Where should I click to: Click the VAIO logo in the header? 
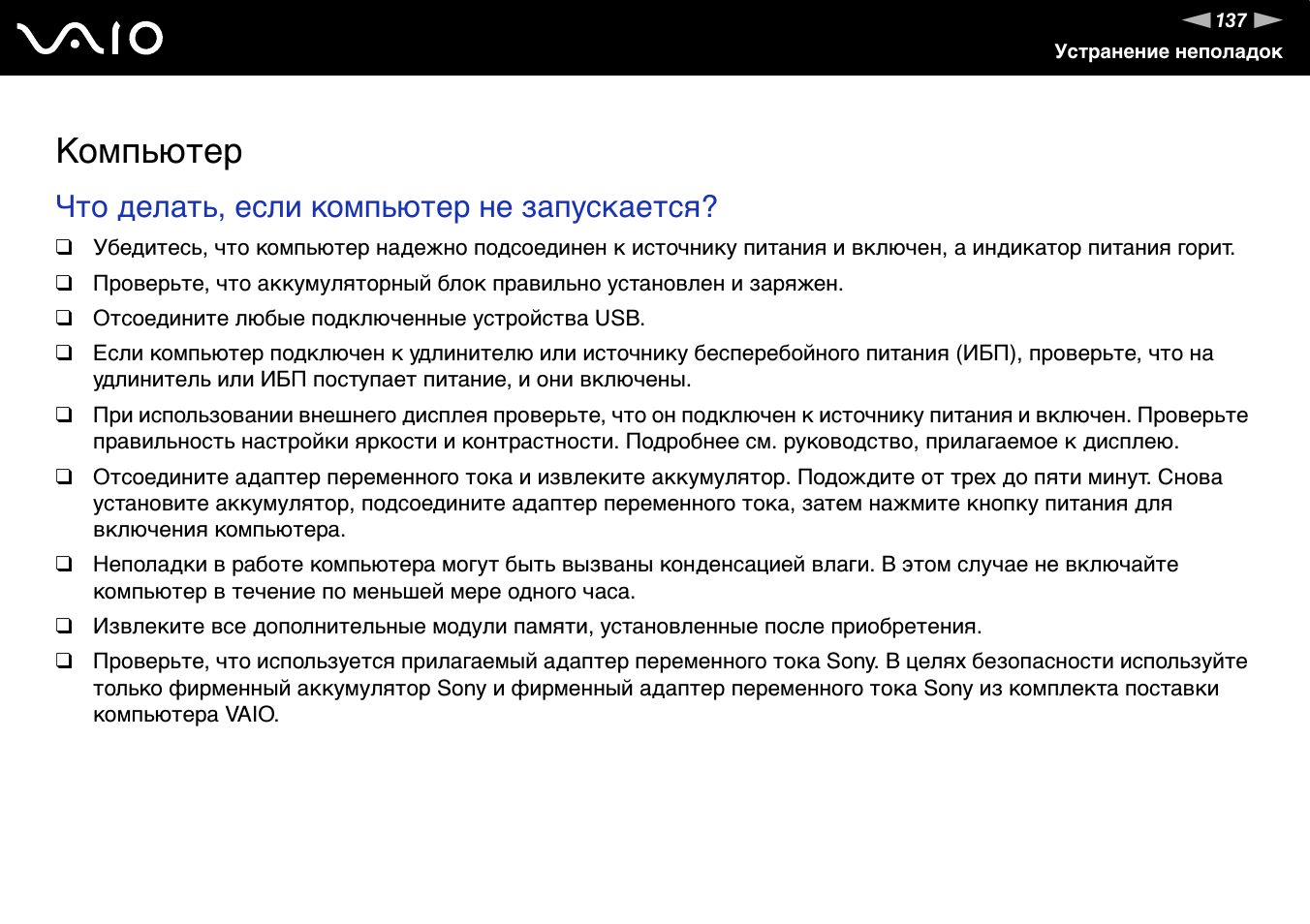tap(89, 38)
